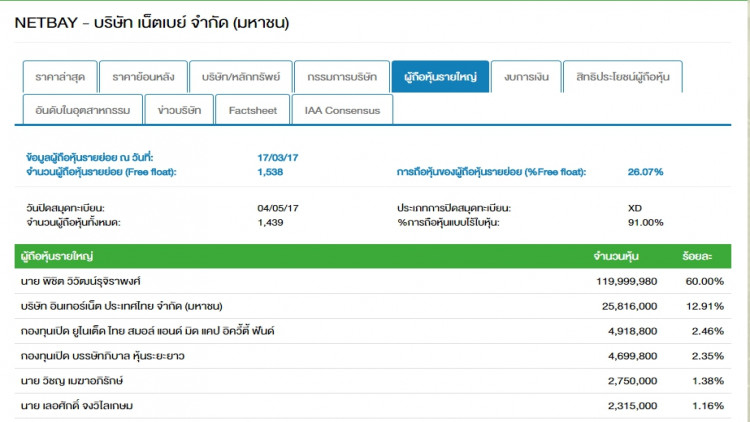750x422 pixels.
Task: Click the free float holder count 1,538
Action: click(270, 172)
